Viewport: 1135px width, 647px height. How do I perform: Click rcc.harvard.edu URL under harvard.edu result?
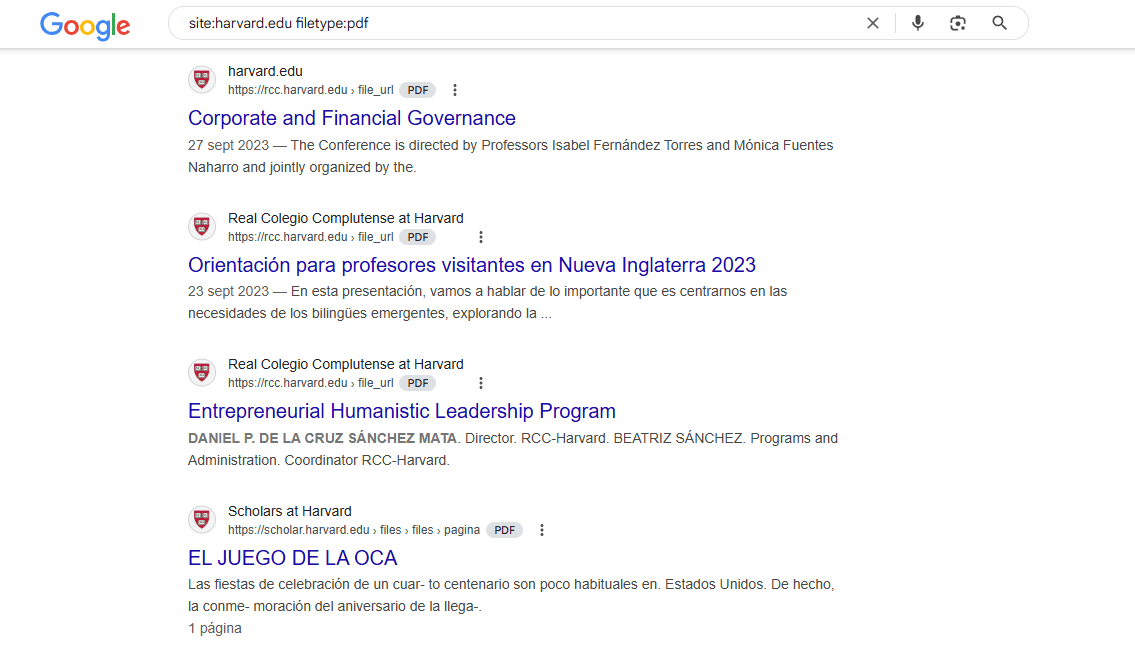311,90
